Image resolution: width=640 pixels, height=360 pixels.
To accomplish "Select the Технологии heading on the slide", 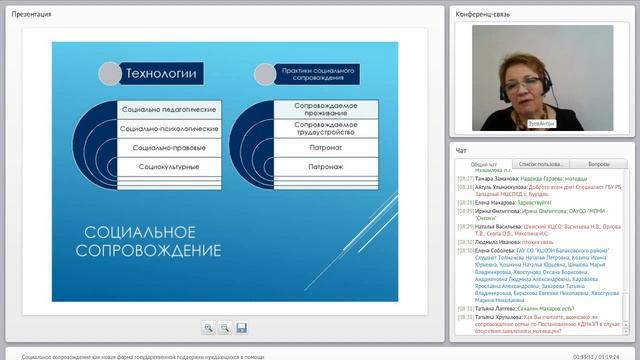I will [x=161, y=73].
